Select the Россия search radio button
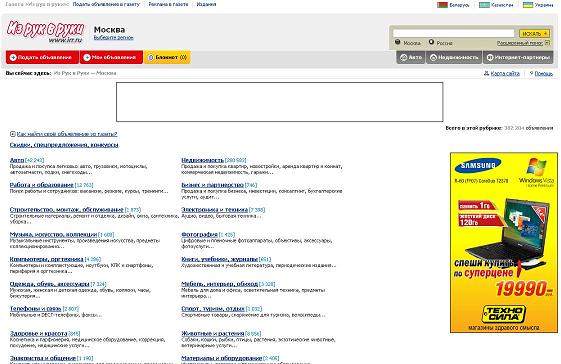Image resolution: width=561 pixels, height=364 pixels. point(431,42)
